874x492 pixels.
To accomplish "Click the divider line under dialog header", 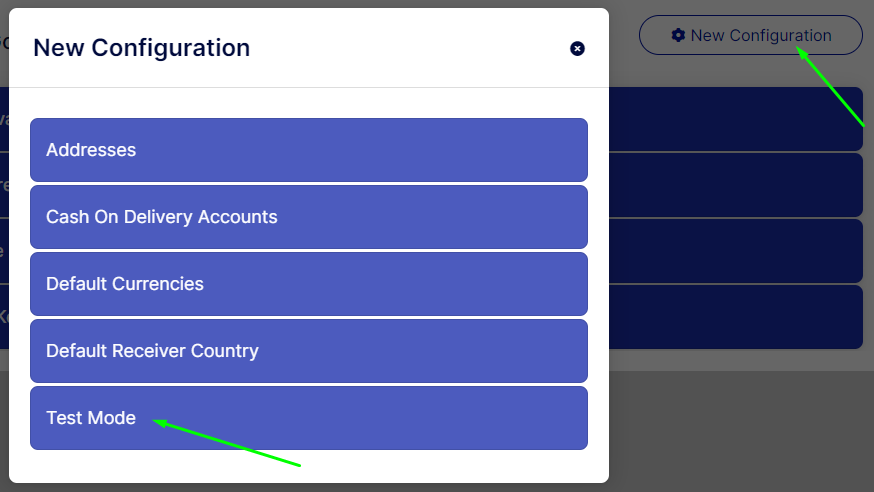I will coord(309,87).
